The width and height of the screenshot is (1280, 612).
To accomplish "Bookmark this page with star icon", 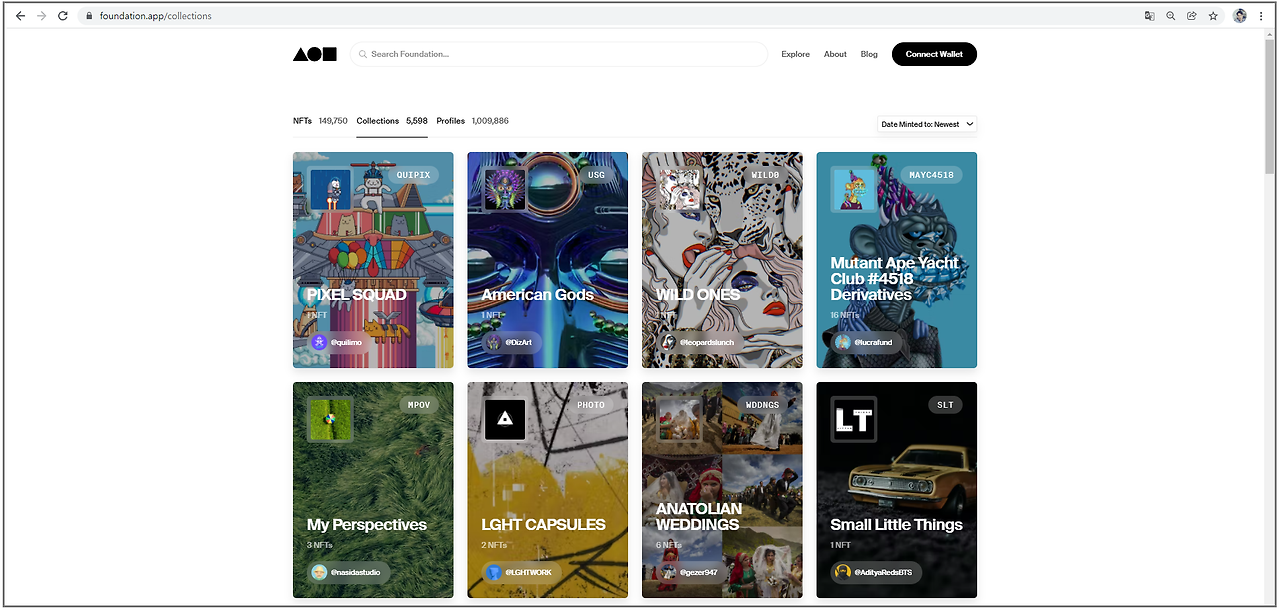I will tap(1213, 16).
